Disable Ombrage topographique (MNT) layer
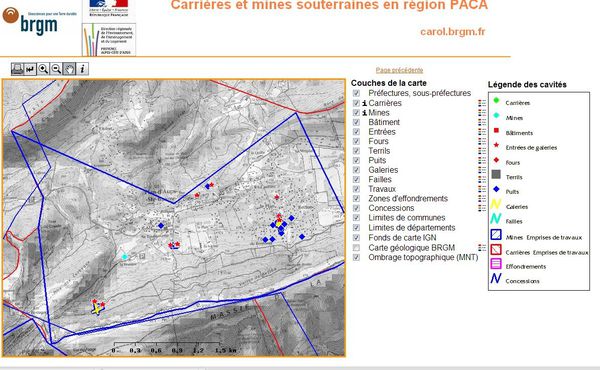 [356, 258]
